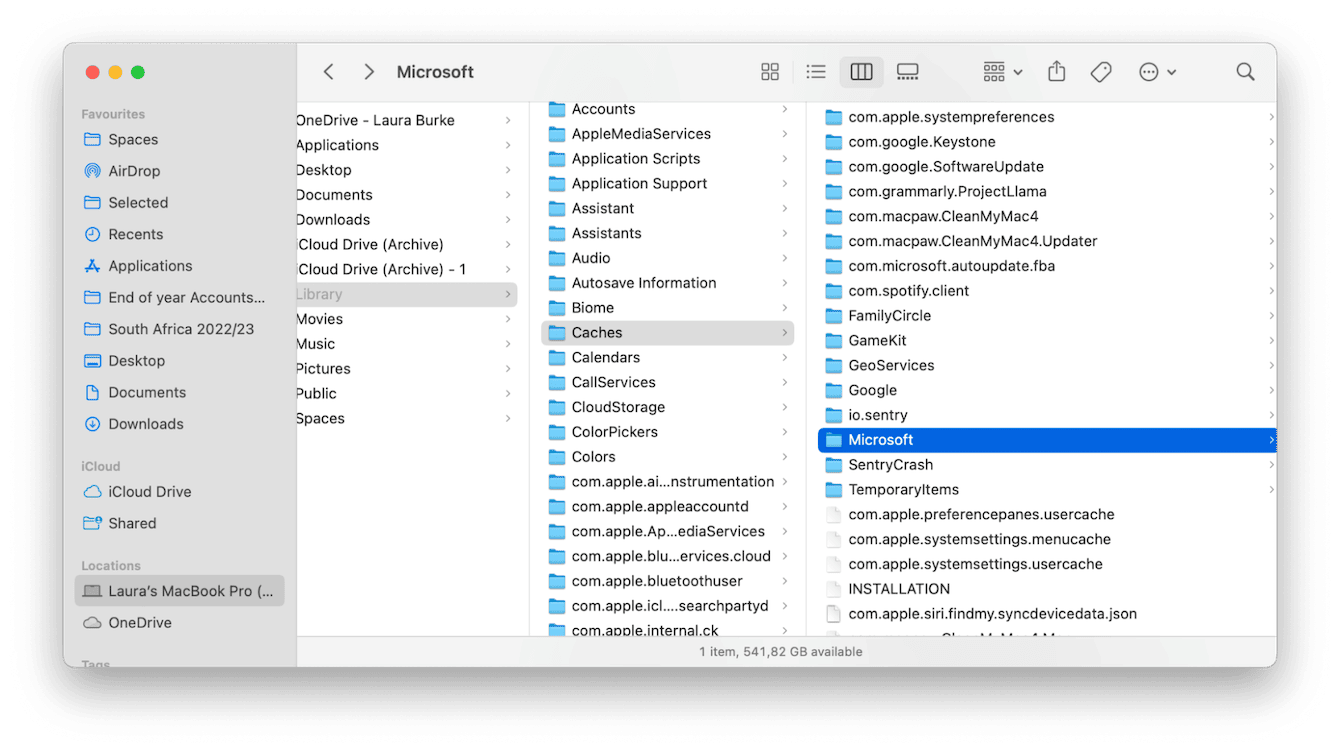Switch to gallery view in the toolbar
This screenshot has height=751, width=1340.
[907, 71]
